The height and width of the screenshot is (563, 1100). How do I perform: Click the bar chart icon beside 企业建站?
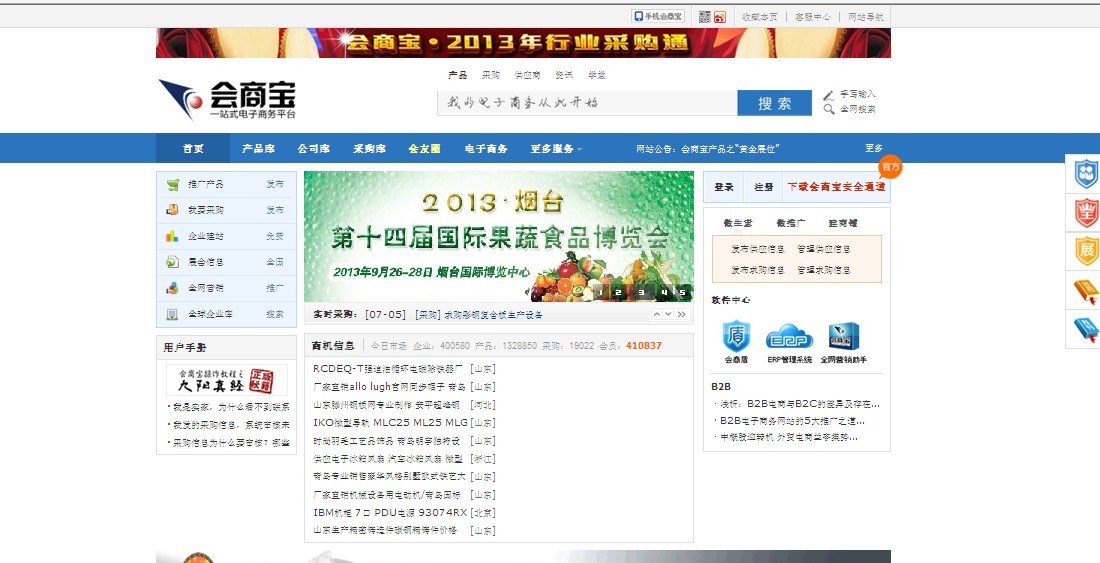[173, 236]
